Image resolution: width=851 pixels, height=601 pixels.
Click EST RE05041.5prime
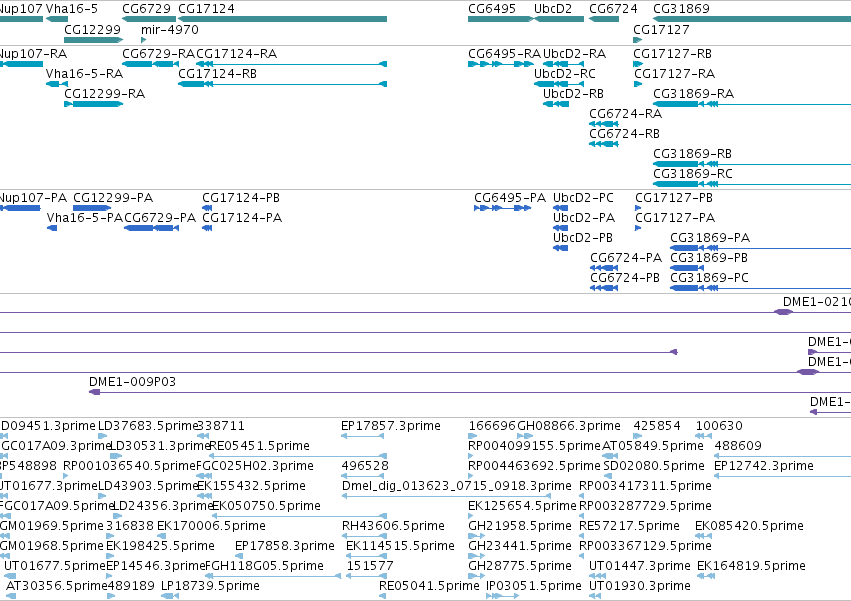(x=383, y=596)
